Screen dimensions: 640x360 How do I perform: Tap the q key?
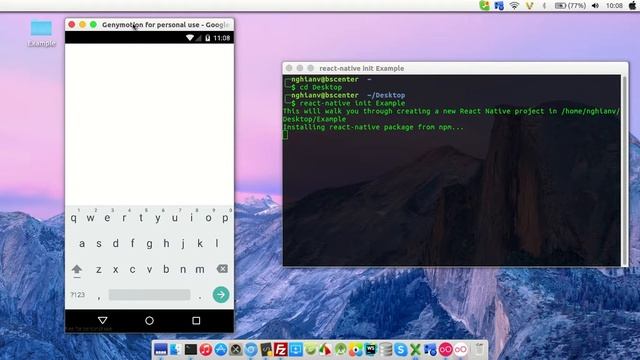pos(73,218)
